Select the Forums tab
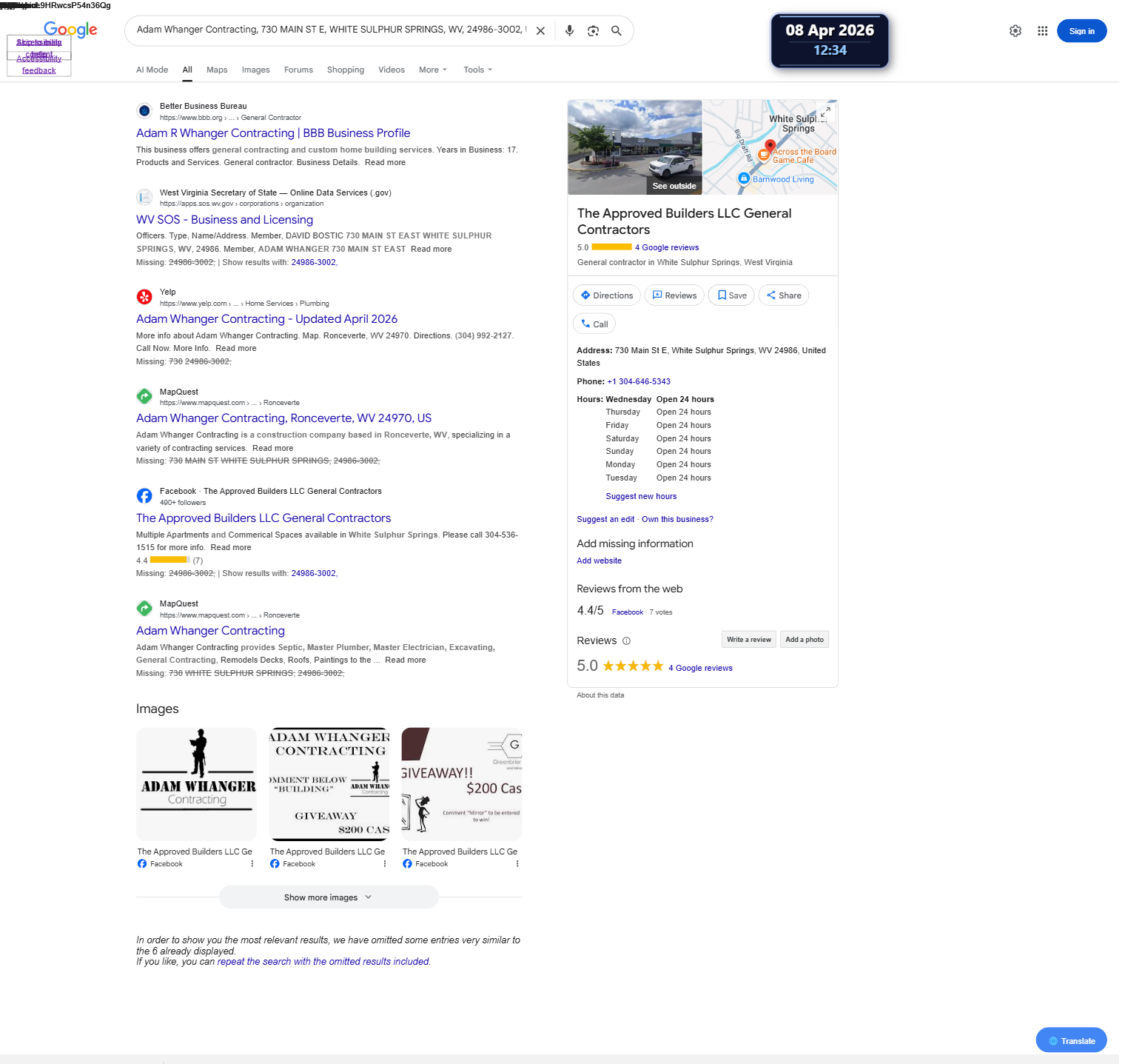The height and width of the screenshot is (1064, 1128). (x=298, y=70)
